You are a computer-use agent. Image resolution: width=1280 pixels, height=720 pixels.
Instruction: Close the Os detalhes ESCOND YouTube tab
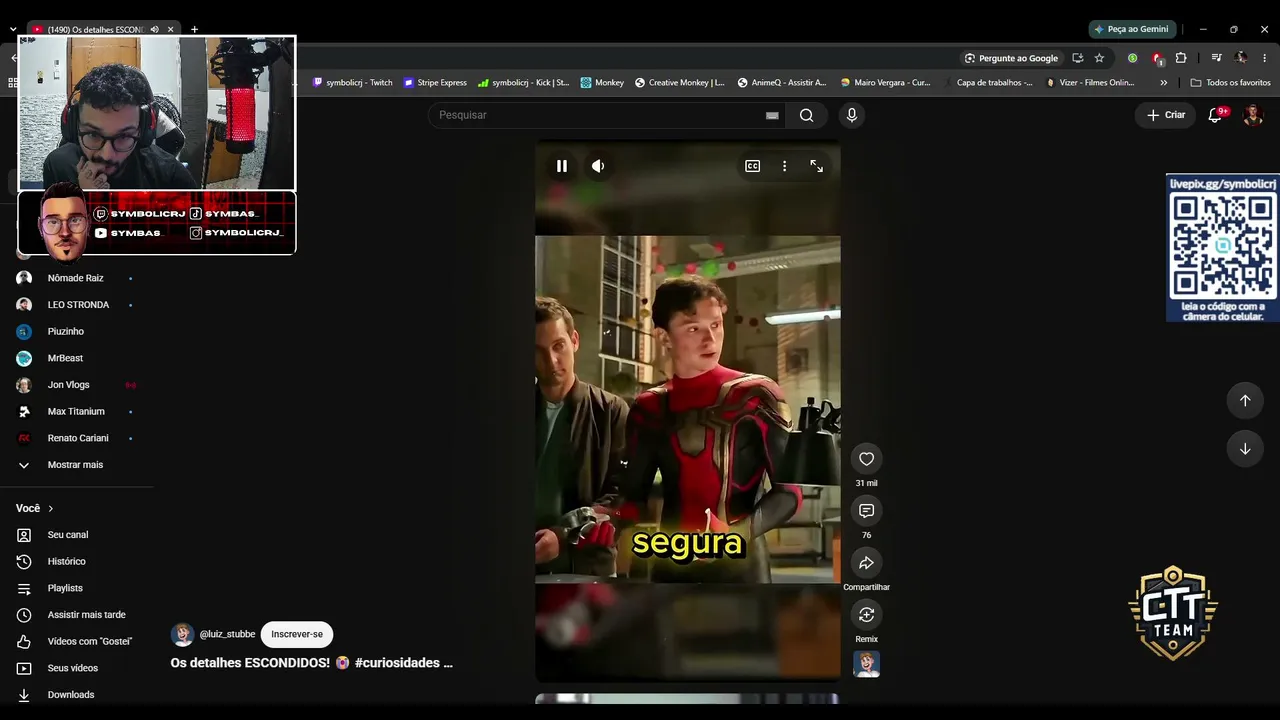click(170, 30)
